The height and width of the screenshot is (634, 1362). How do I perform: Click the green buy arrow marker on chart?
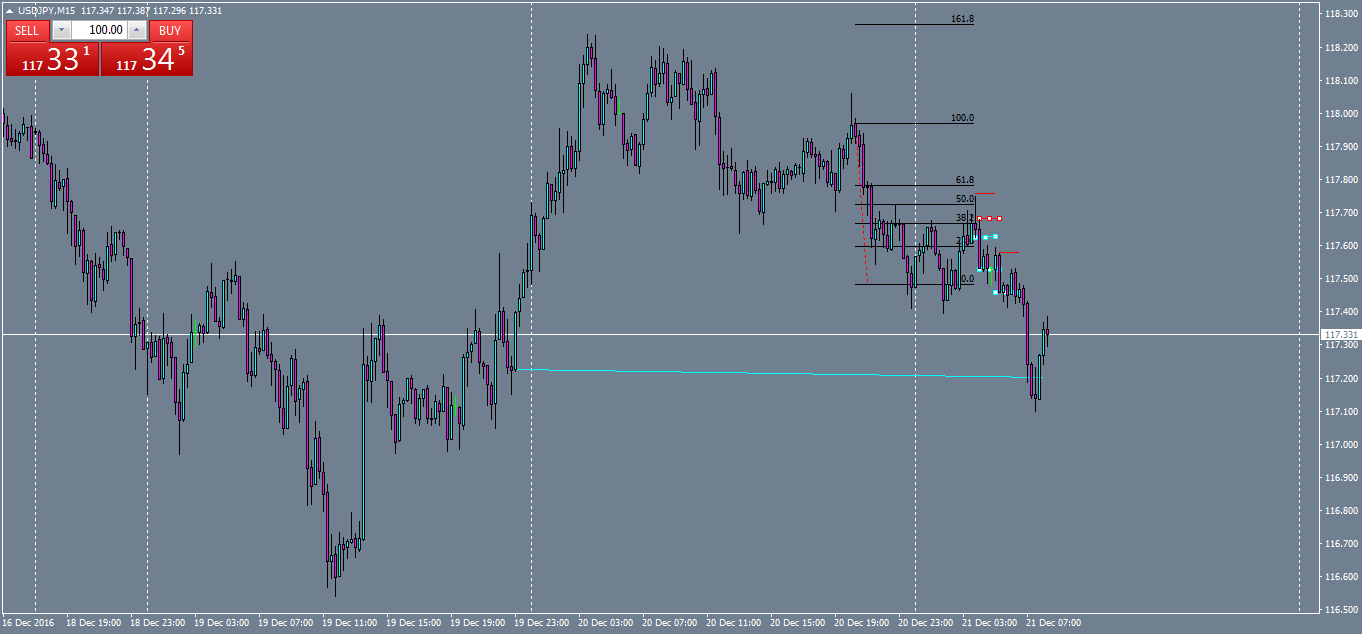(991, 273)
